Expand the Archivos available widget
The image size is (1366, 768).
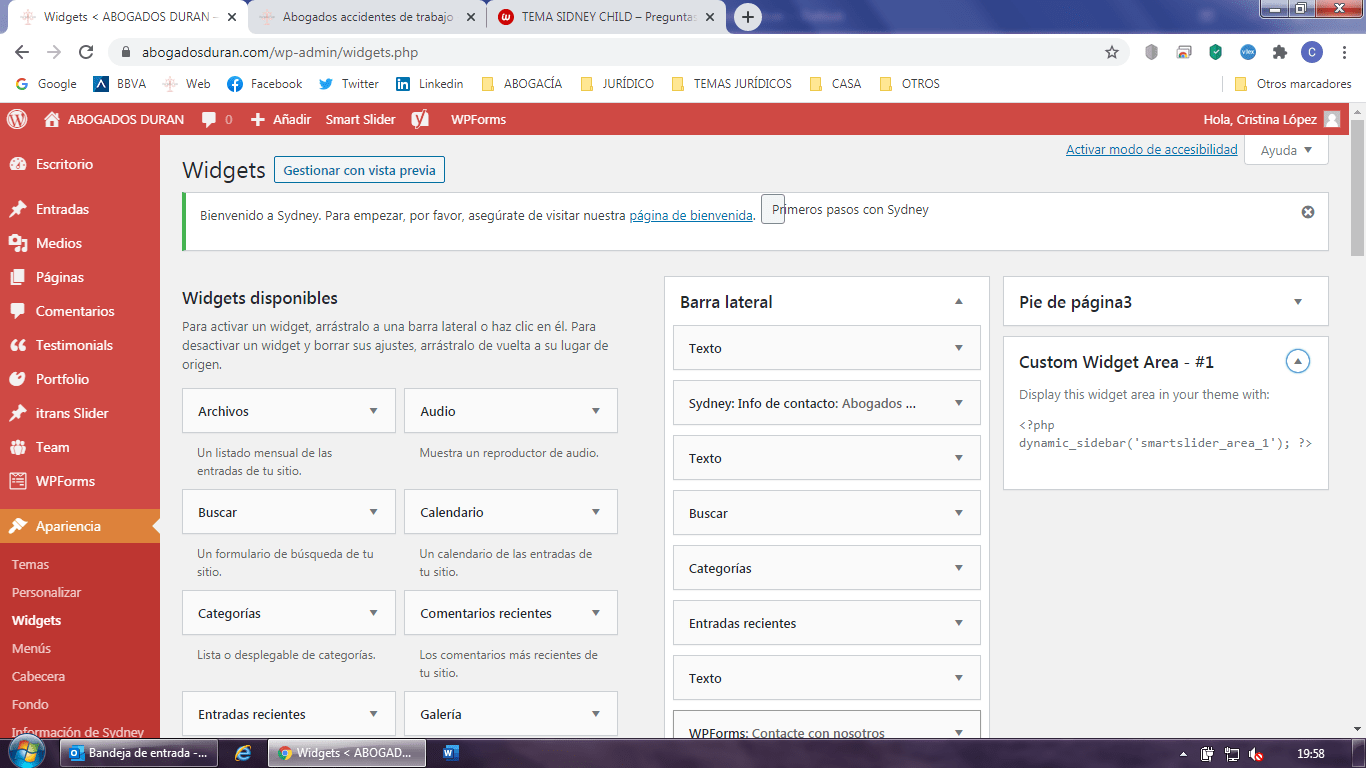pos(374,411)
